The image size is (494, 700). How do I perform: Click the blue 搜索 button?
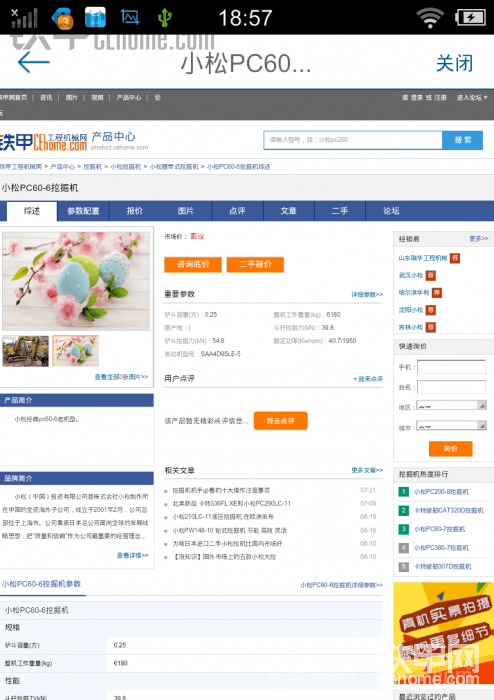[x=463, y=140]
